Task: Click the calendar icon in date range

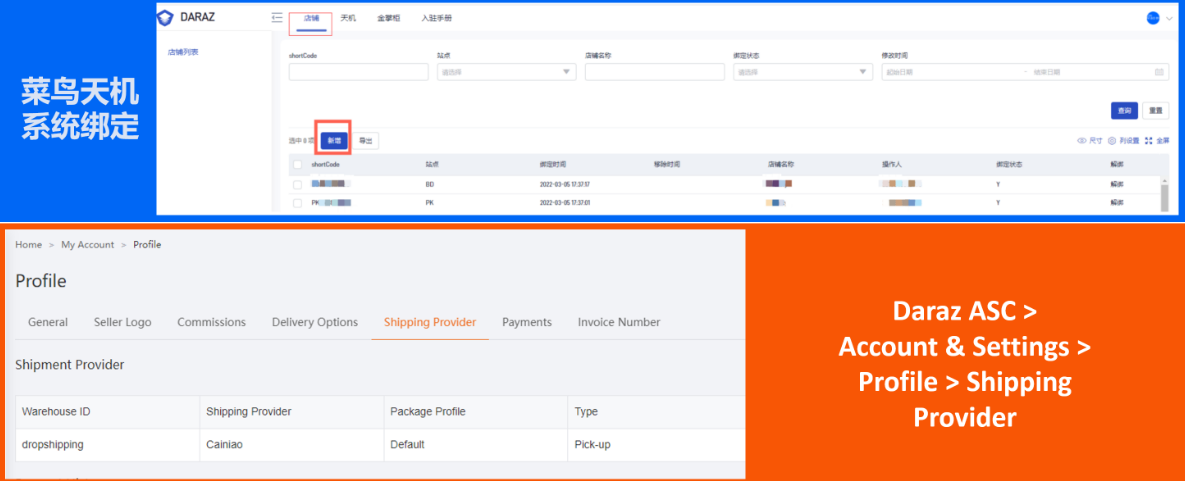Action: pos(1159,72)
